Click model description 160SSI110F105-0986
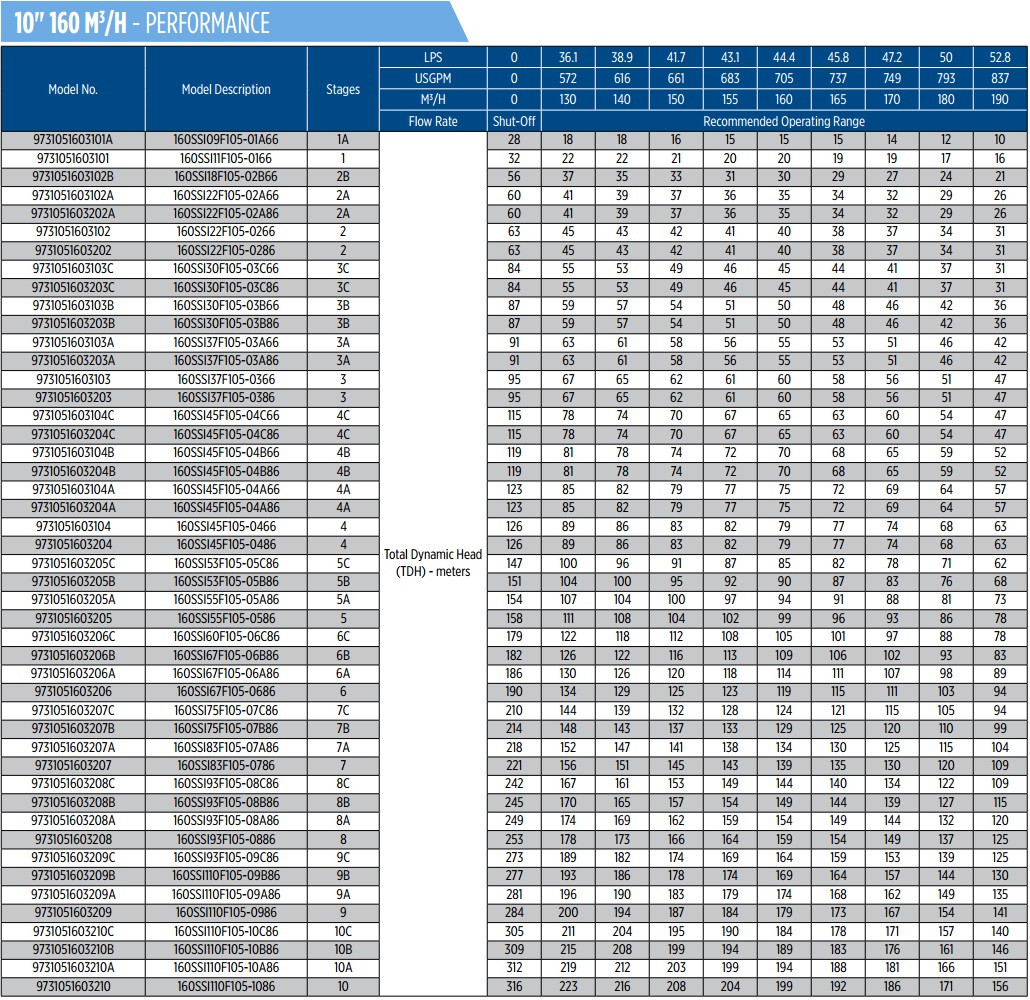Screen dimensions: 1030x1000 (226, 912)
